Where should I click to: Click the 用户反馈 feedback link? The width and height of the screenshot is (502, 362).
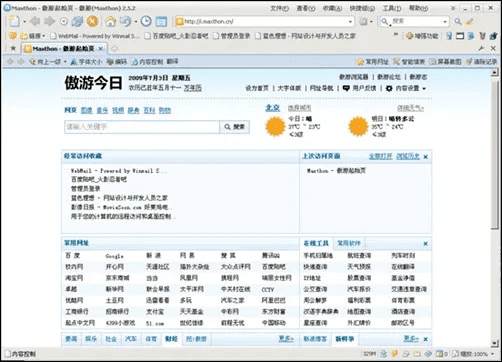click(359, 88)
